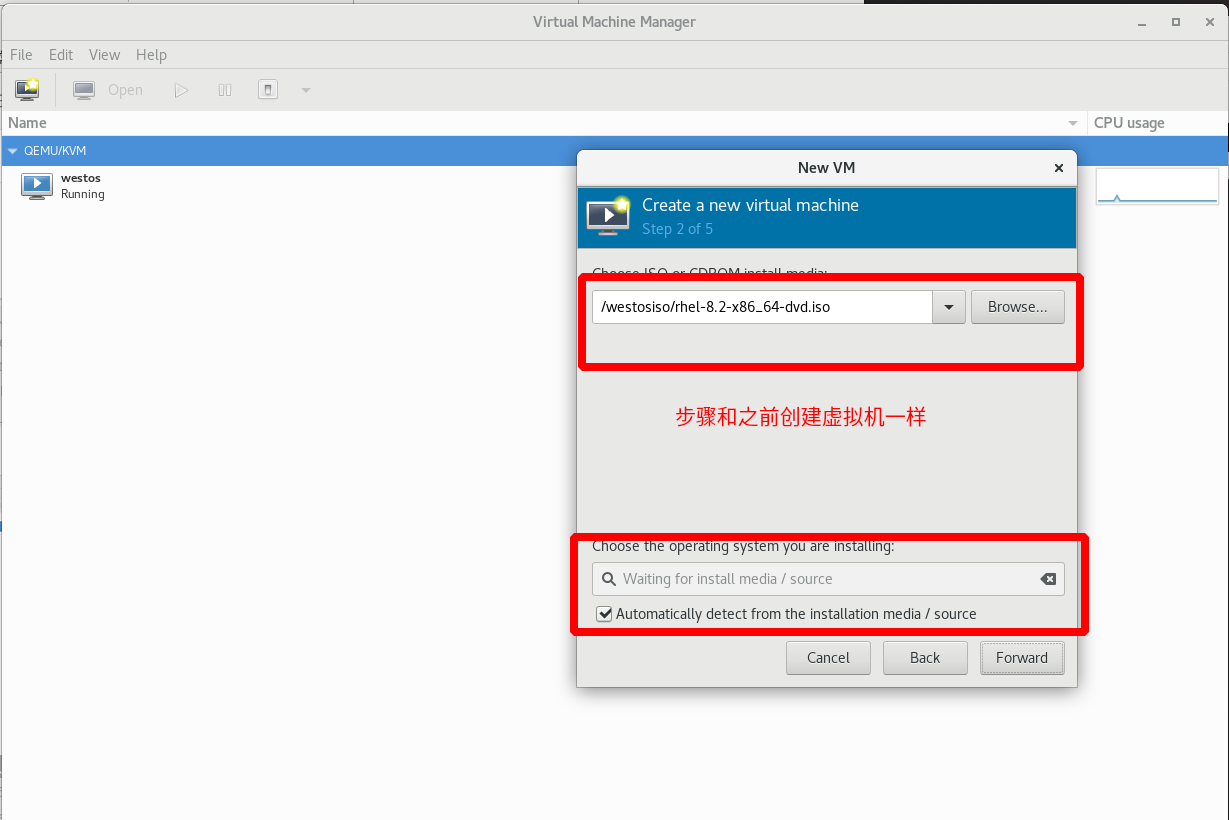Click 'Create a new virtual machine' heading
Viewport: 1229px width, 820px height.
pyautogui.click(x=750, y=205)
